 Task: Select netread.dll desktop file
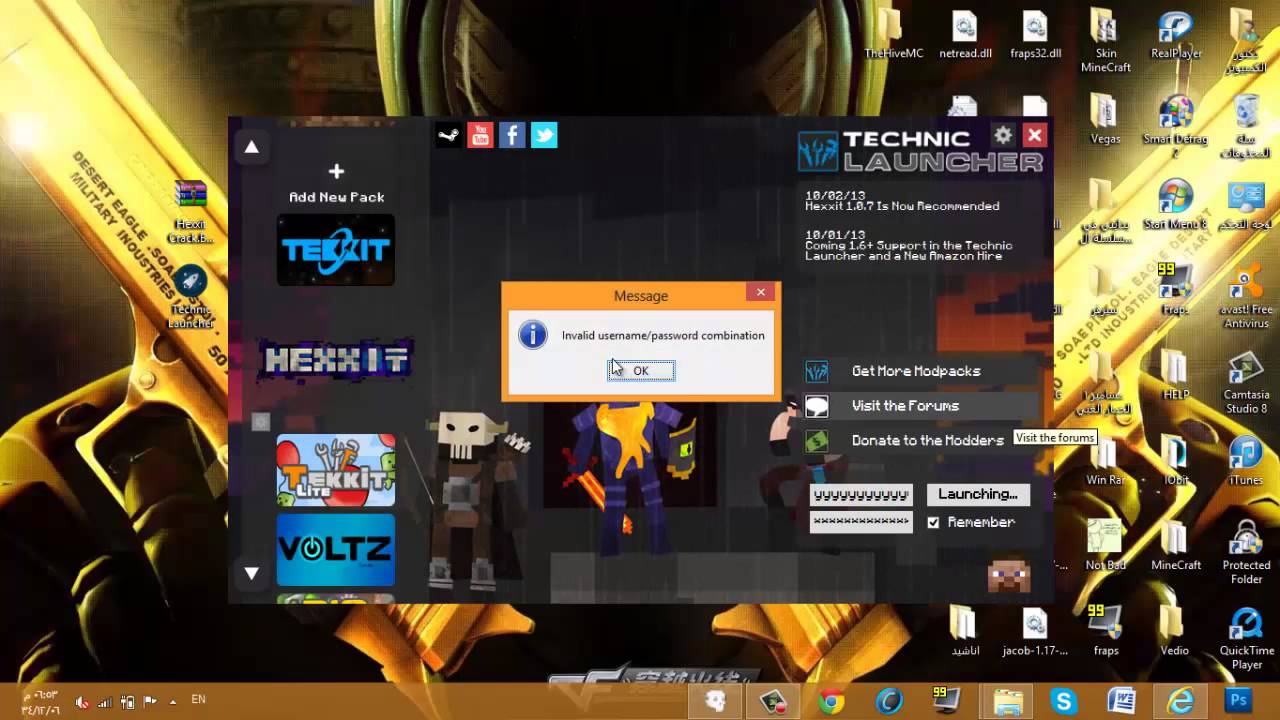965,34
